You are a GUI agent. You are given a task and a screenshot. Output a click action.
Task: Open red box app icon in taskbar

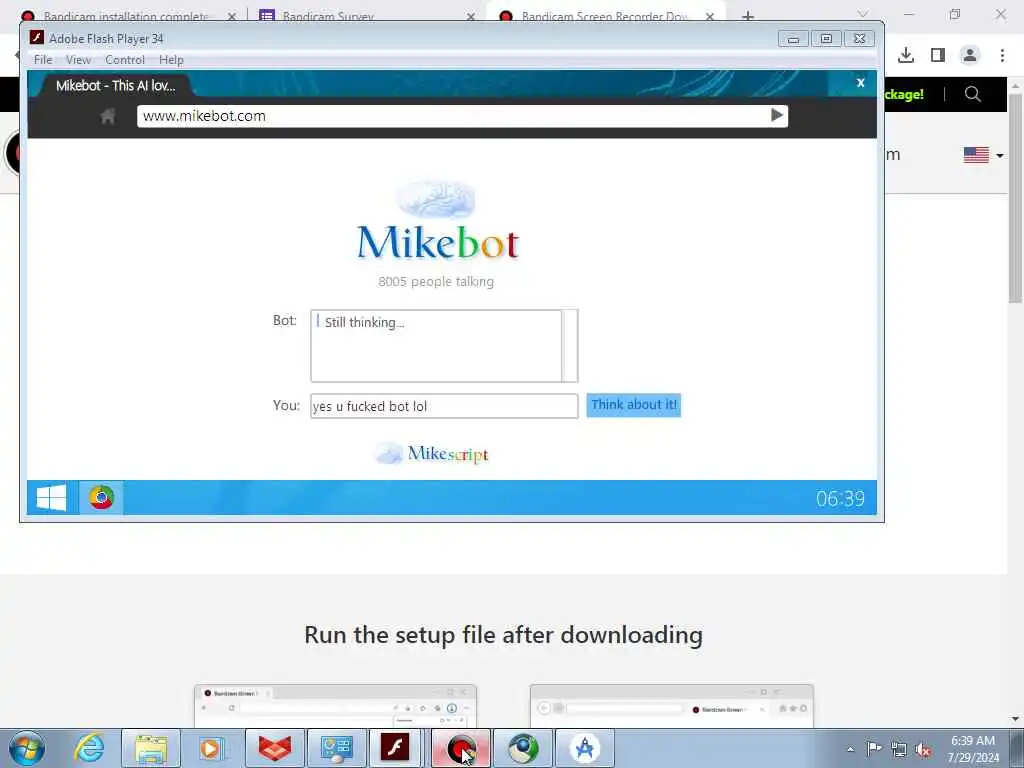tap(274, 748)
